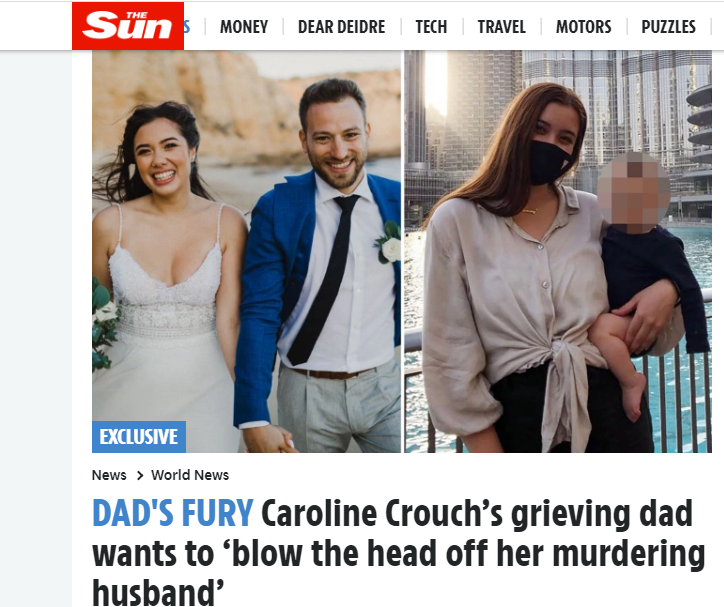Click the News breadcrumb link
Image resolution: width=724 pixels, height=607 pixels.
click(x=109, y=475)
